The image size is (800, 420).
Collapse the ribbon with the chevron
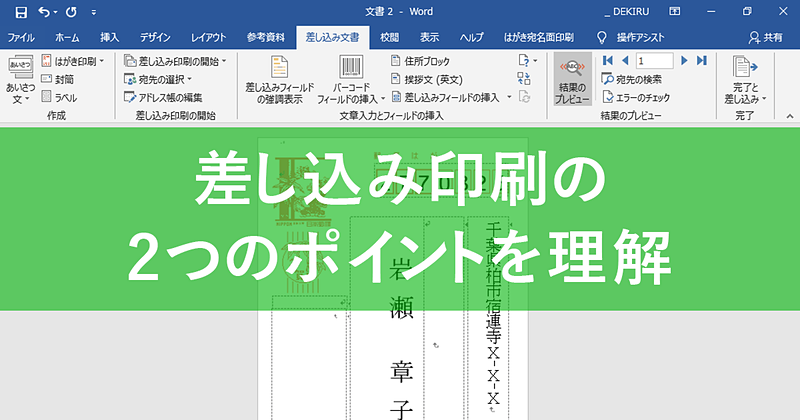click(x=790, y=116)
